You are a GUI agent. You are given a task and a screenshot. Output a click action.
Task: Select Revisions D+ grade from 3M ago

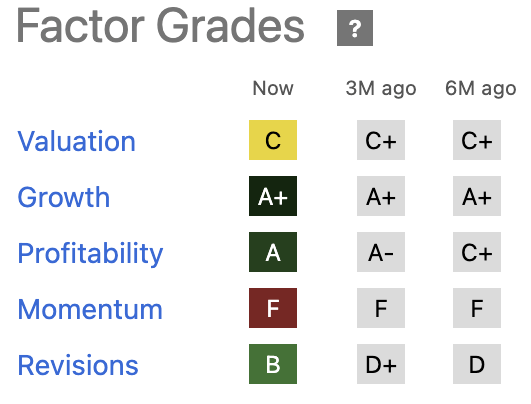[x=381, y=364]
